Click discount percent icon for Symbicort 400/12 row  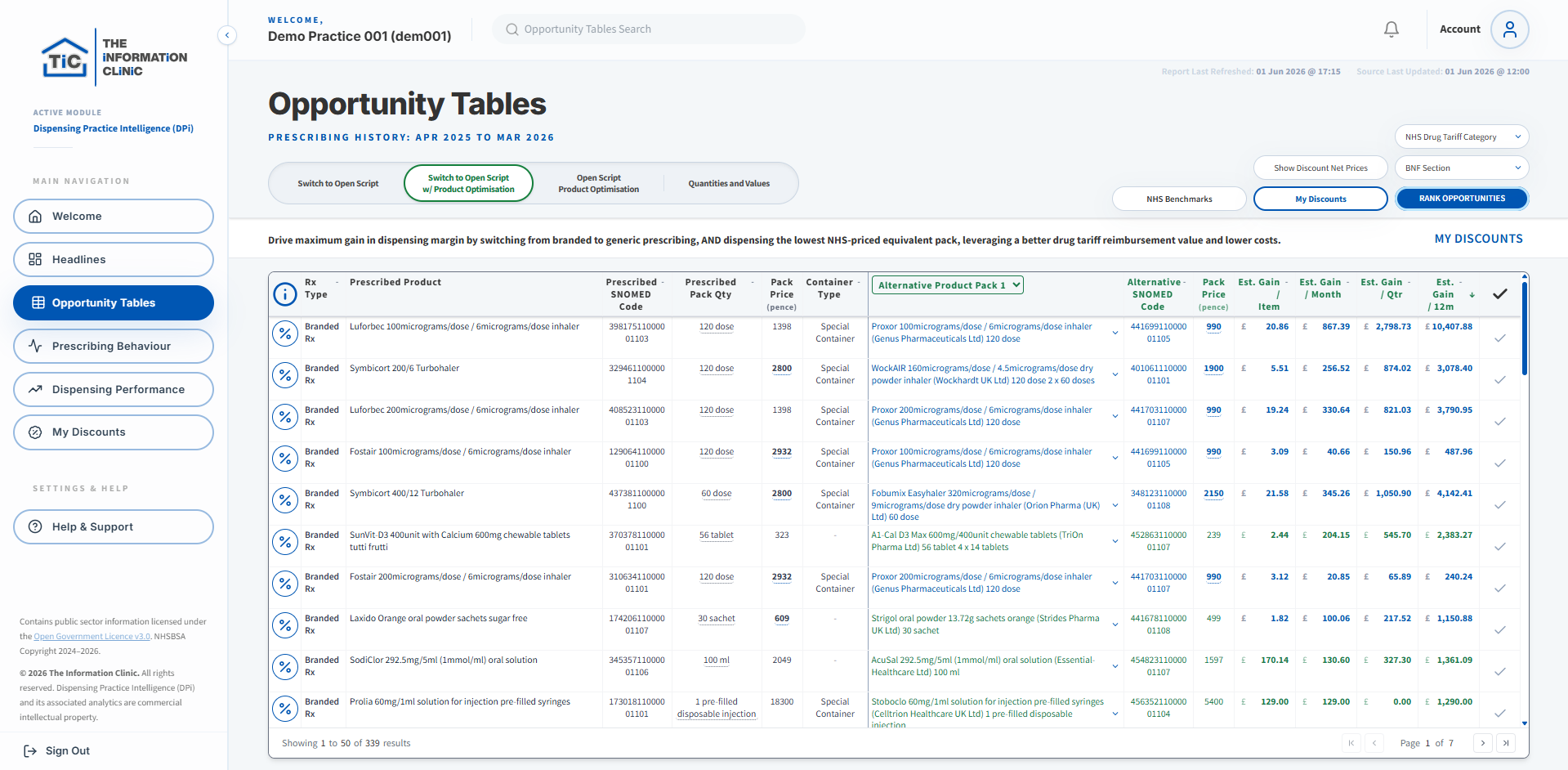[285, 500]
